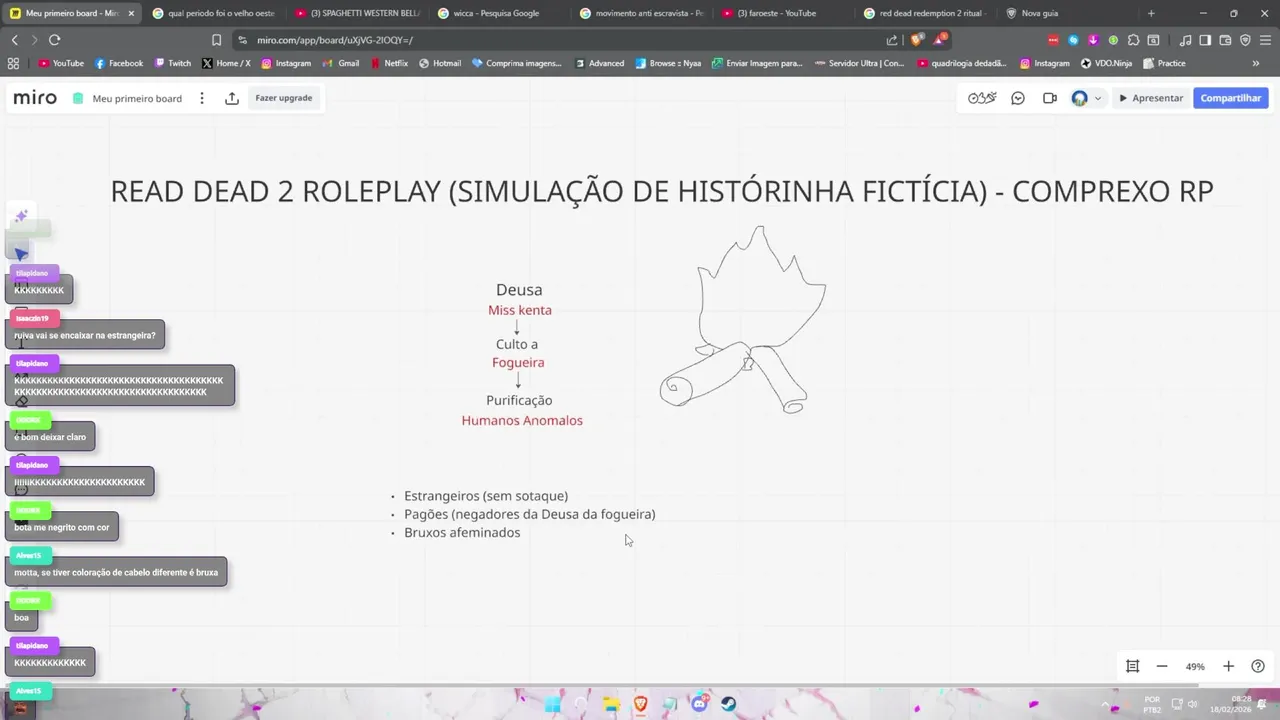This screenshot has width=1280, height=720.
Task: Open Brave Rewards triangle icon
Action: tap(940, 40)
